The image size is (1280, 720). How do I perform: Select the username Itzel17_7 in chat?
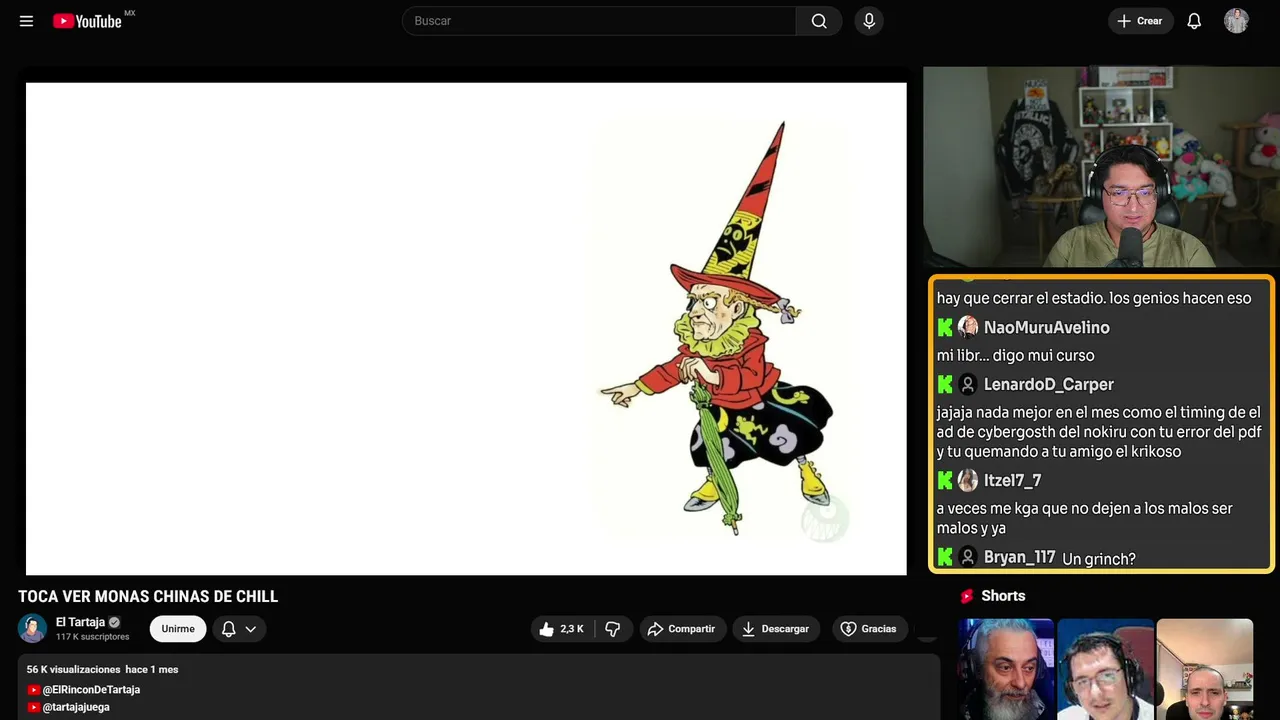click(x=1013, y=481)
